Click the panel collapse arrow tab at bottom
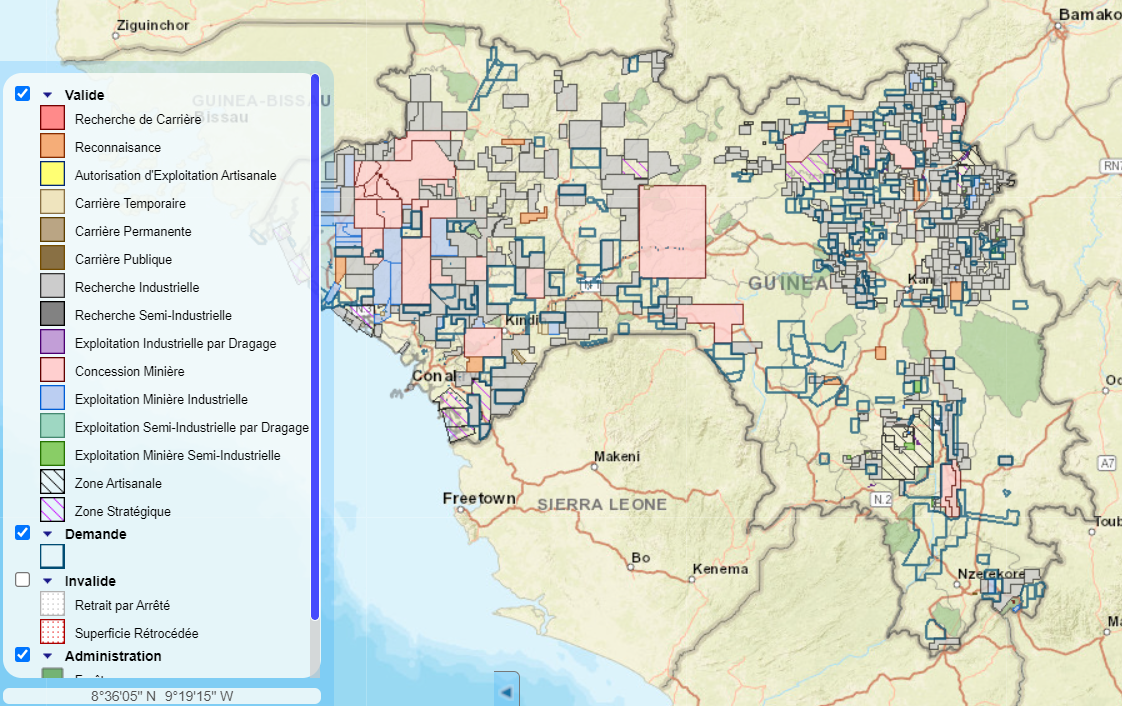 coord(507,690)
